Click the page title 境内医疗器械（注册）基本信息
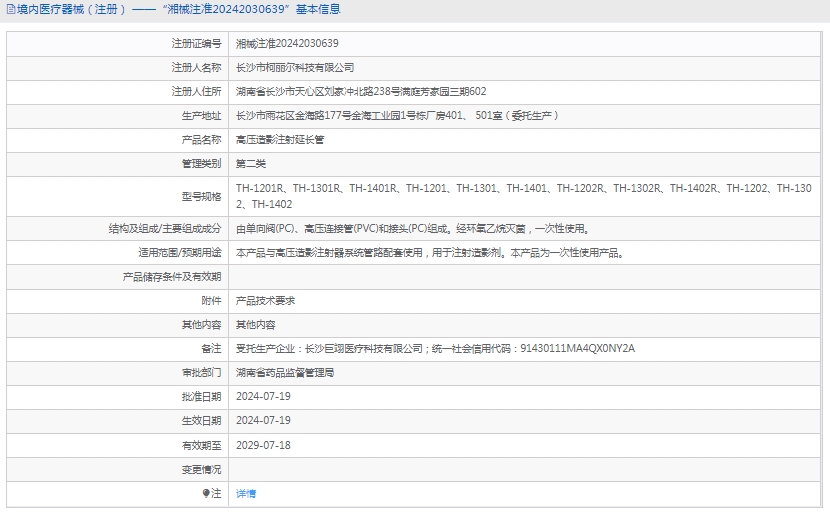 coord(178,10)
